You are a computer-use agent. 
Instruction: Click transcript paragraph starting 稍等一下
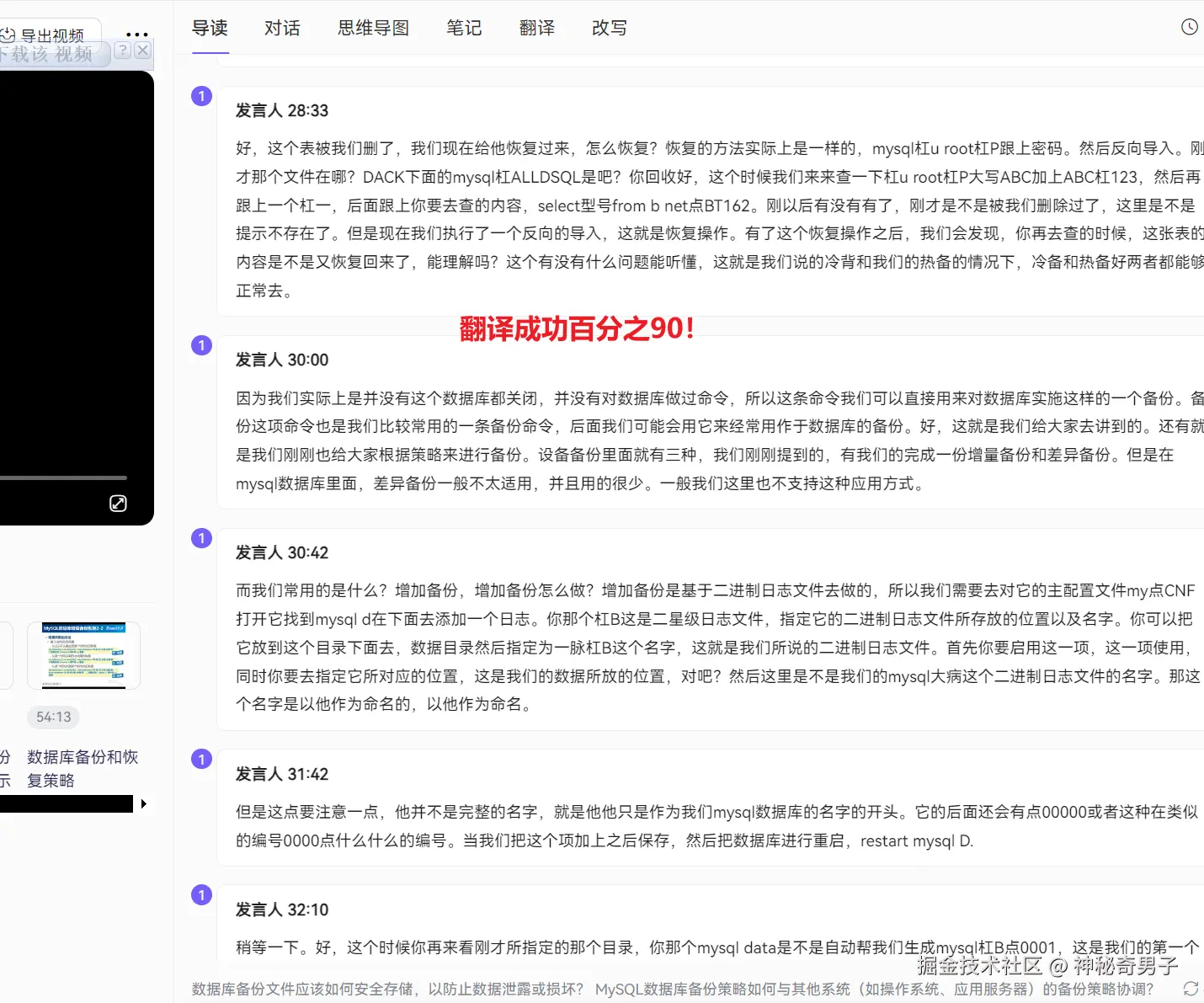tap(717, 947)
